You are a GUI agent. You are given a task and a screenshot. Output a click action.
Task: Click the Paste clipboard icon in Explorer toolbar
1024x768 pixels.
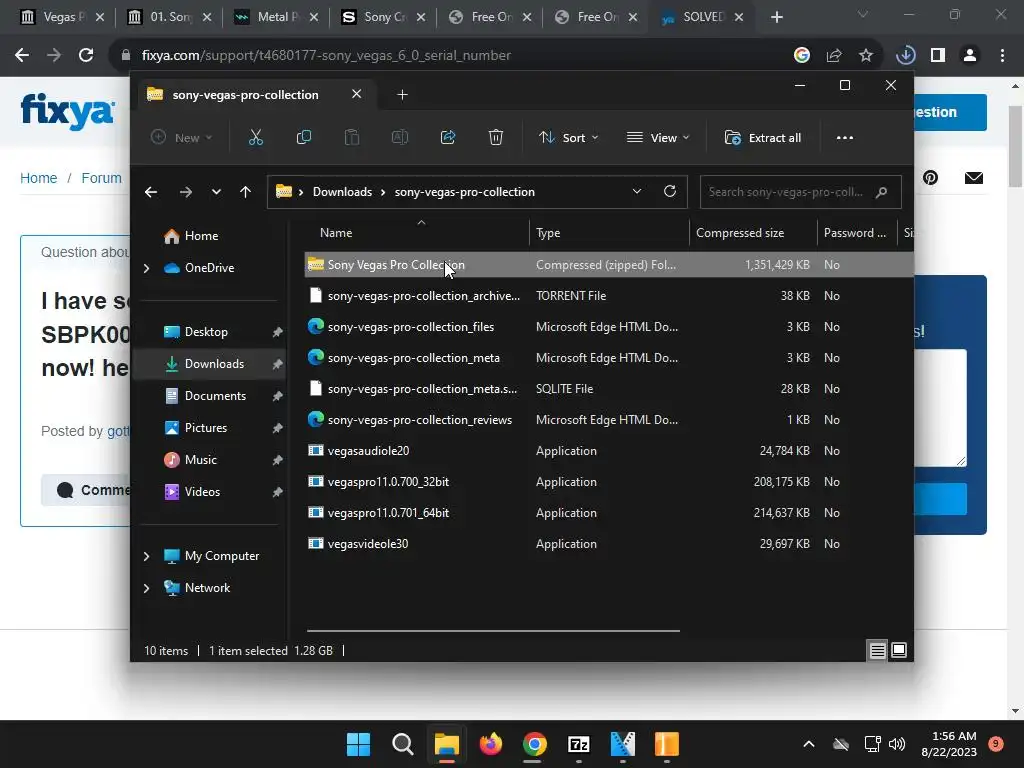(352, 138)
